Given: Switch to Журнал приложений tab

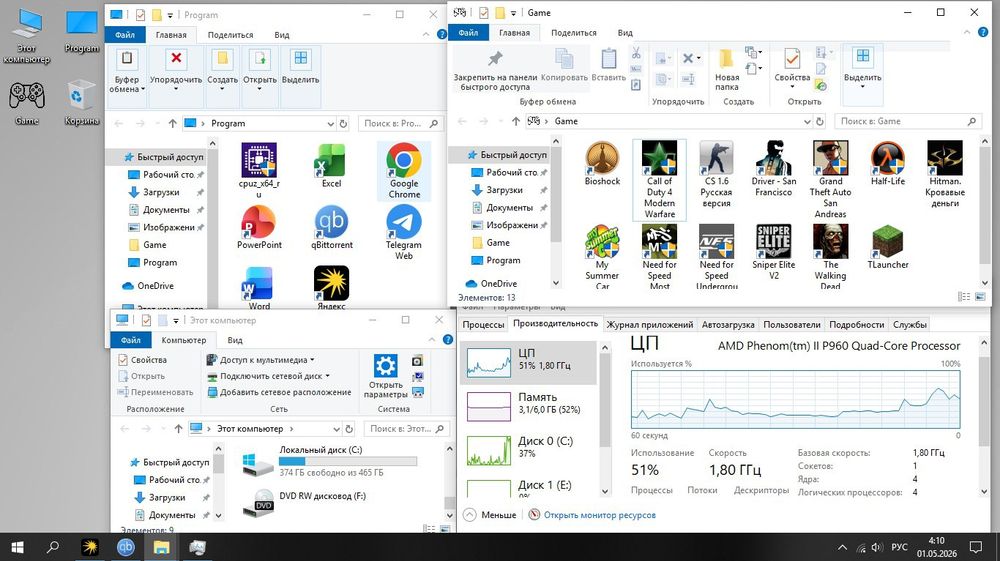Looking at the screenshot, I should pos(649,324).
